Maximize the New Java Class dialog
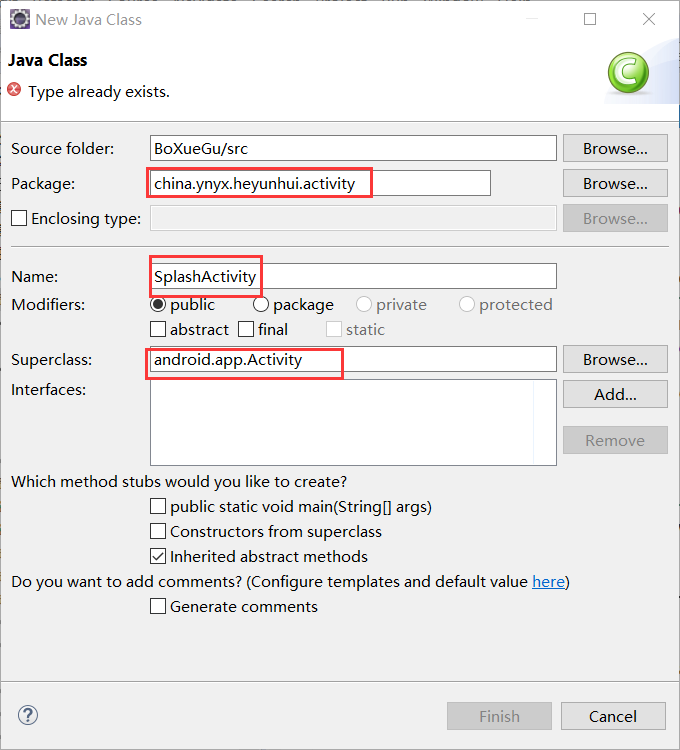 click(x=590, y=19)
